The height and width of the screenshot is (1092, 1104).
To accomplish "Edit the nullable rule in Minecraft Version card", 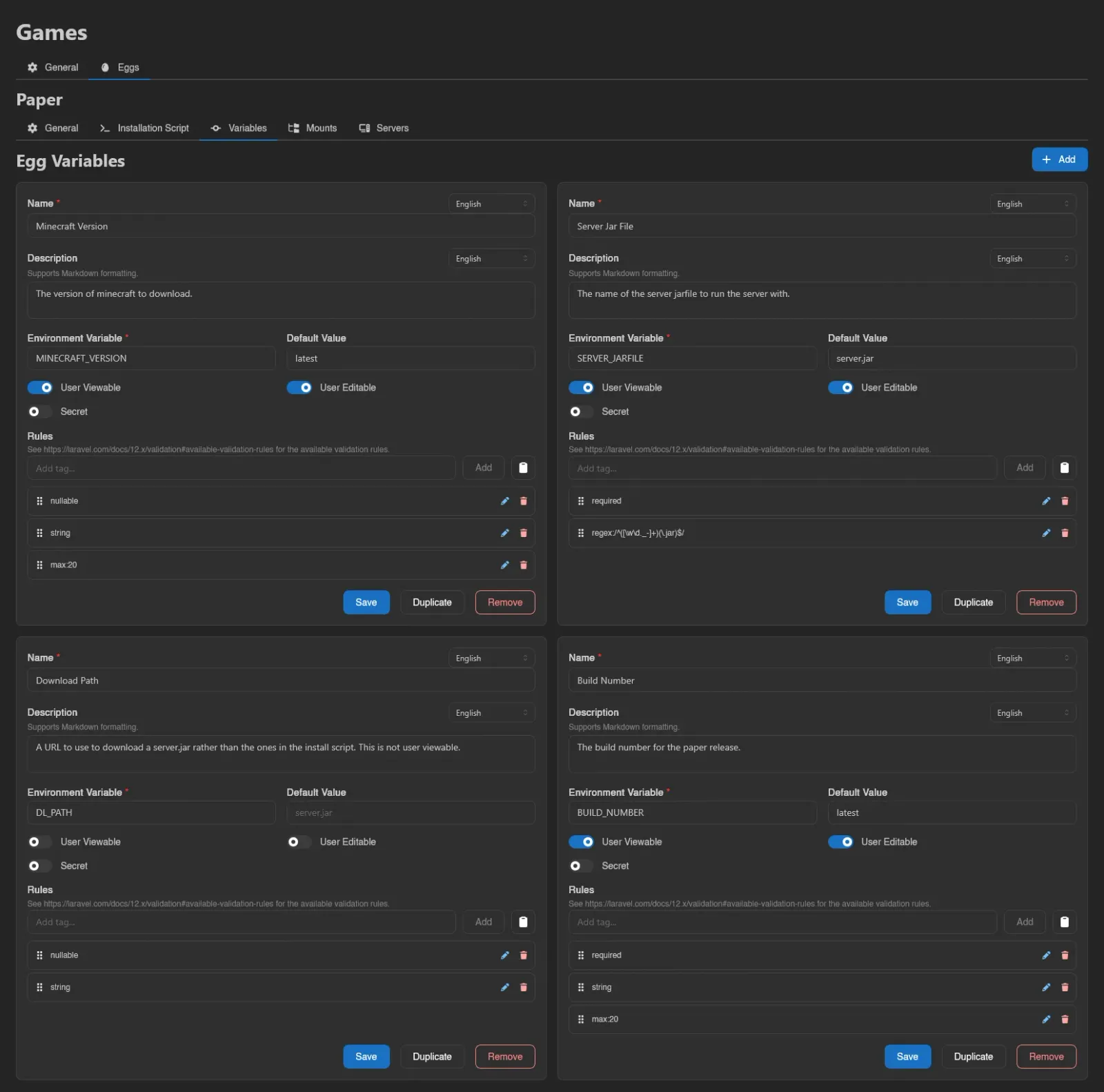I will [505, 501].
